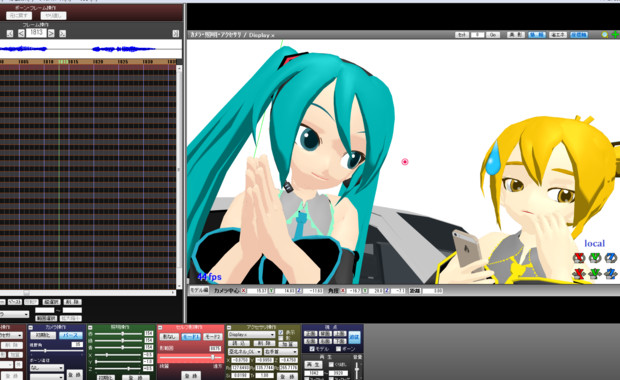Click the green plus move icon in the viewport header

[x=615, y=35]
